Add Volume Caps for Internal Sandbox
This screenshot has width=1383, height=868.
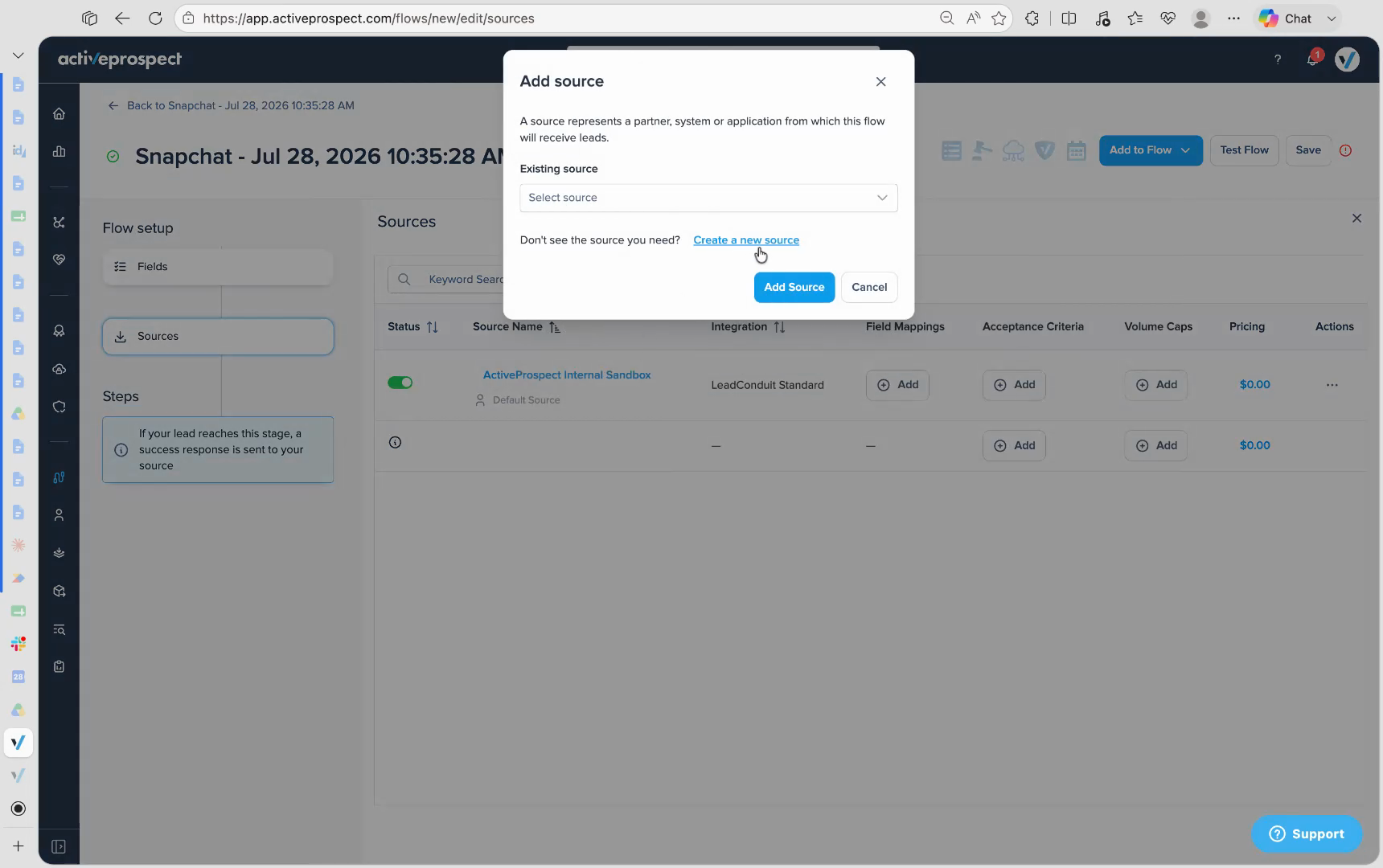pyautogui.click(x=1156, y=385)
